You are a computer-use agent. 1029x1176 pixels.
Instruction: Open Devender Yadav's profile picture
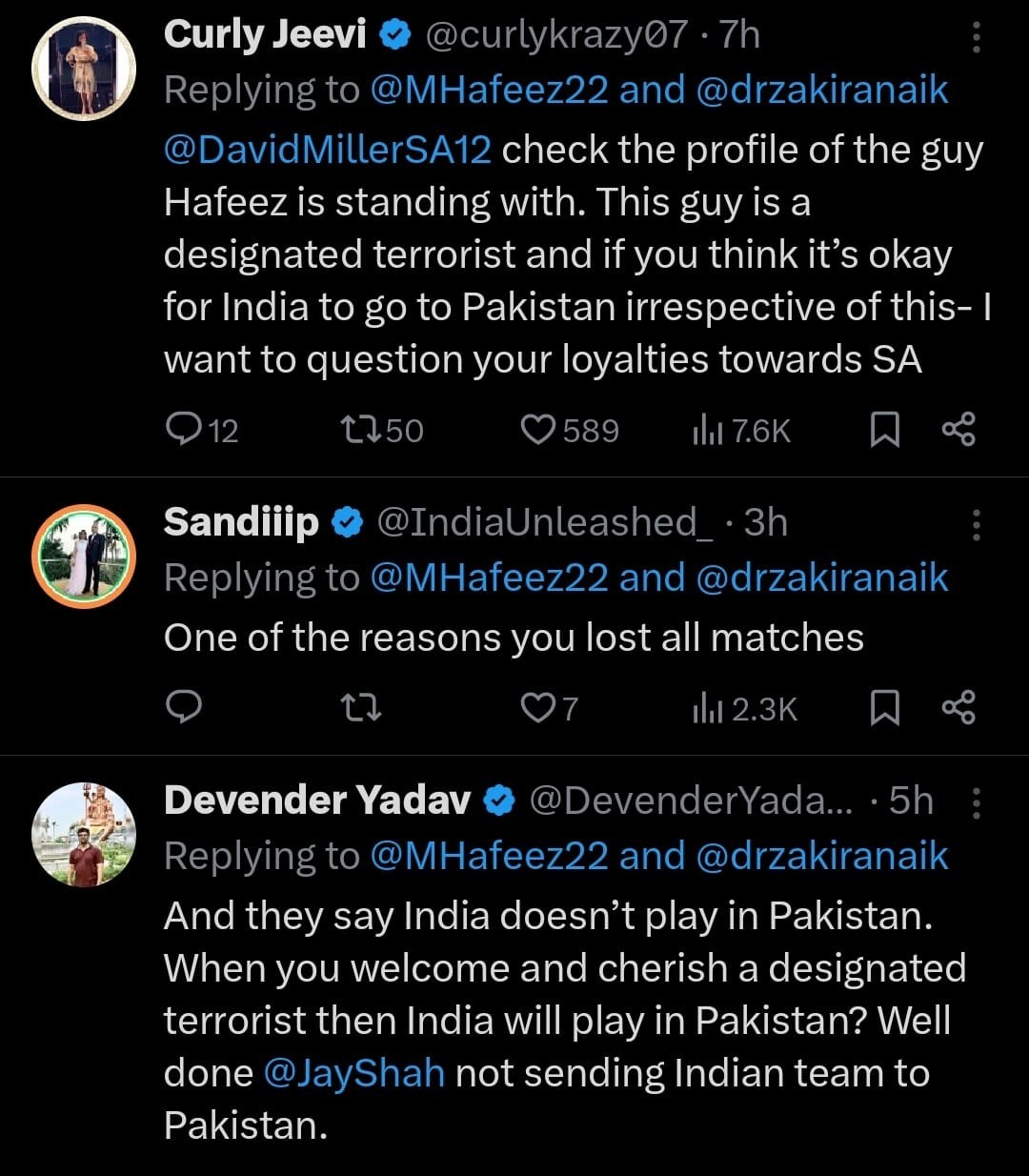(84, 835)
